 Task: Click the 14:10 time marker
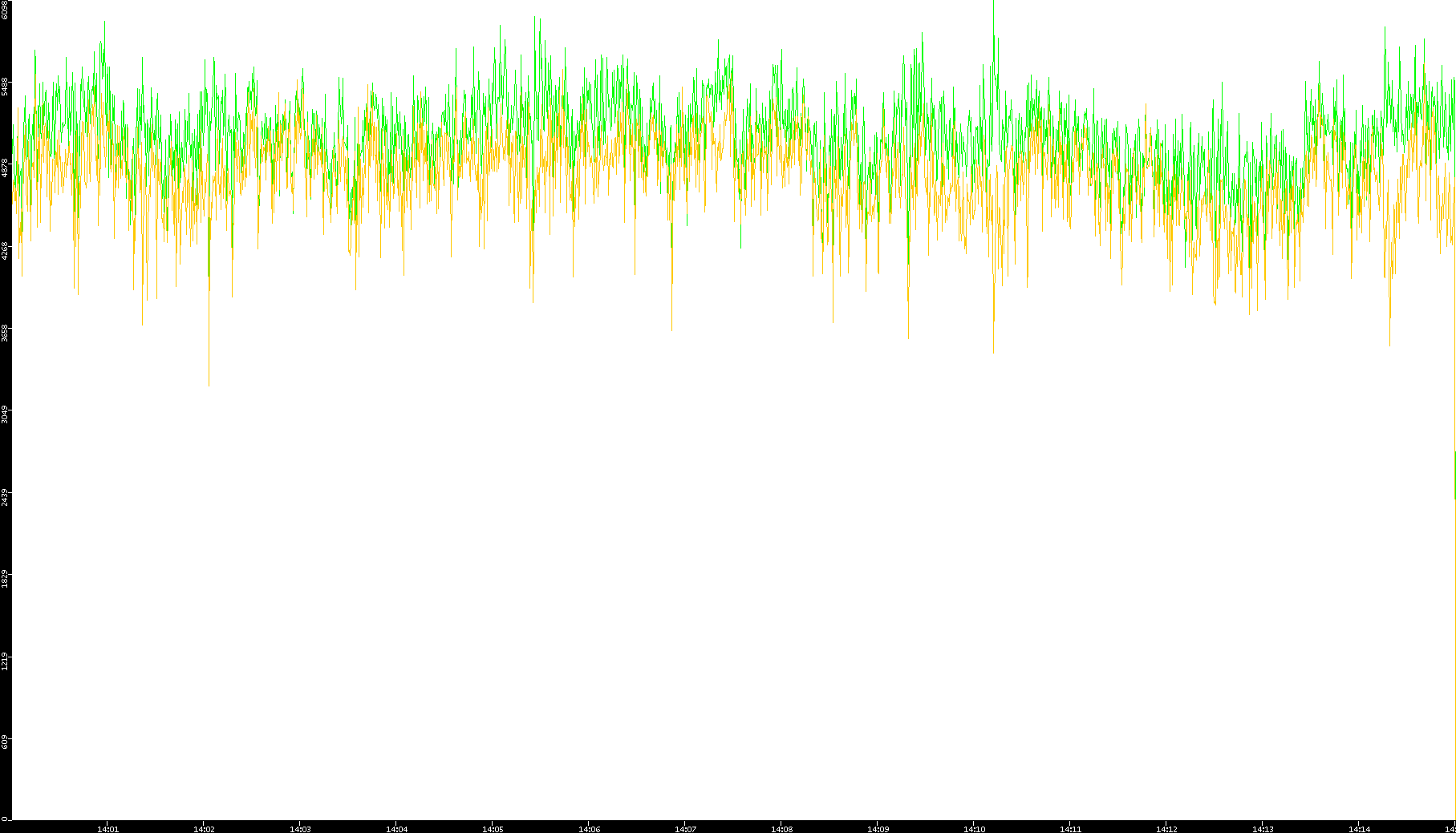pyautogui.click(x=974, y=829)
